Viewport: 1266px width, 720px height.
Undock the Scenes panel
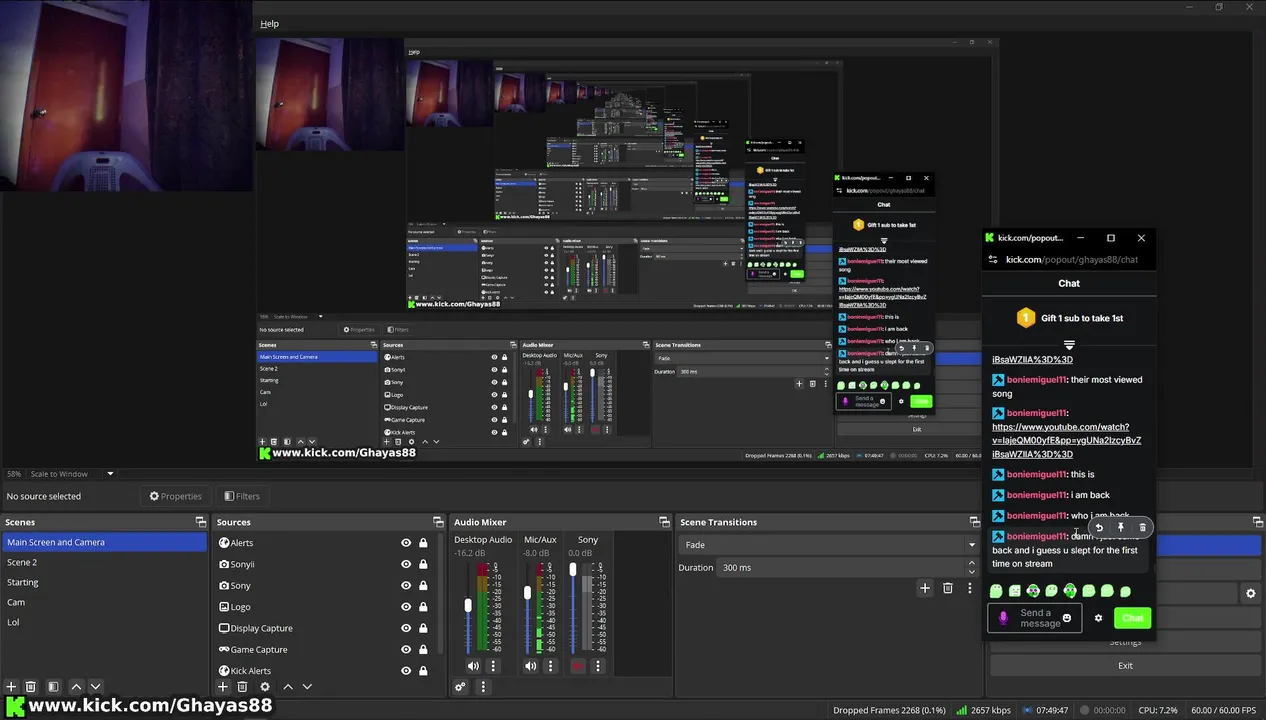pyautogui.click(x=201, y=522)
